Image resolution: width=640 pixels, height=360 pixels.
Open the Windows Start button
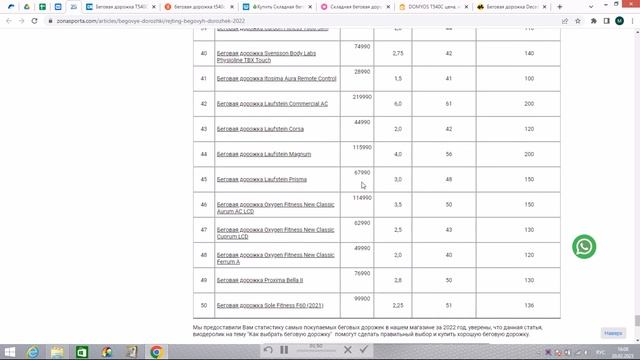(x=10, y=352)
